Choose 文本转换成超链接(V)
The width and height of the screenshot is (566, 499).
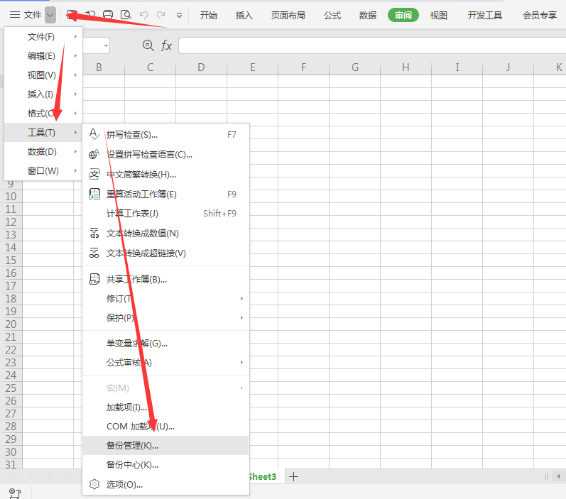click(166, 253)
